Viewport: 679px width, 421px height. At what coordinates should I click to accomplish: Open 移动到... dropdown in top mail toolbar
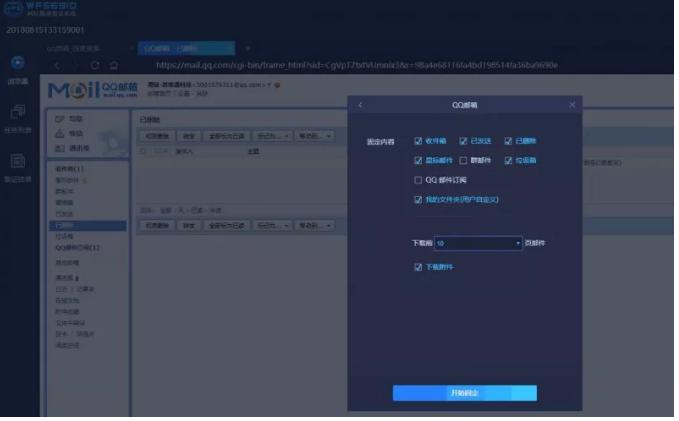[314, 136]
